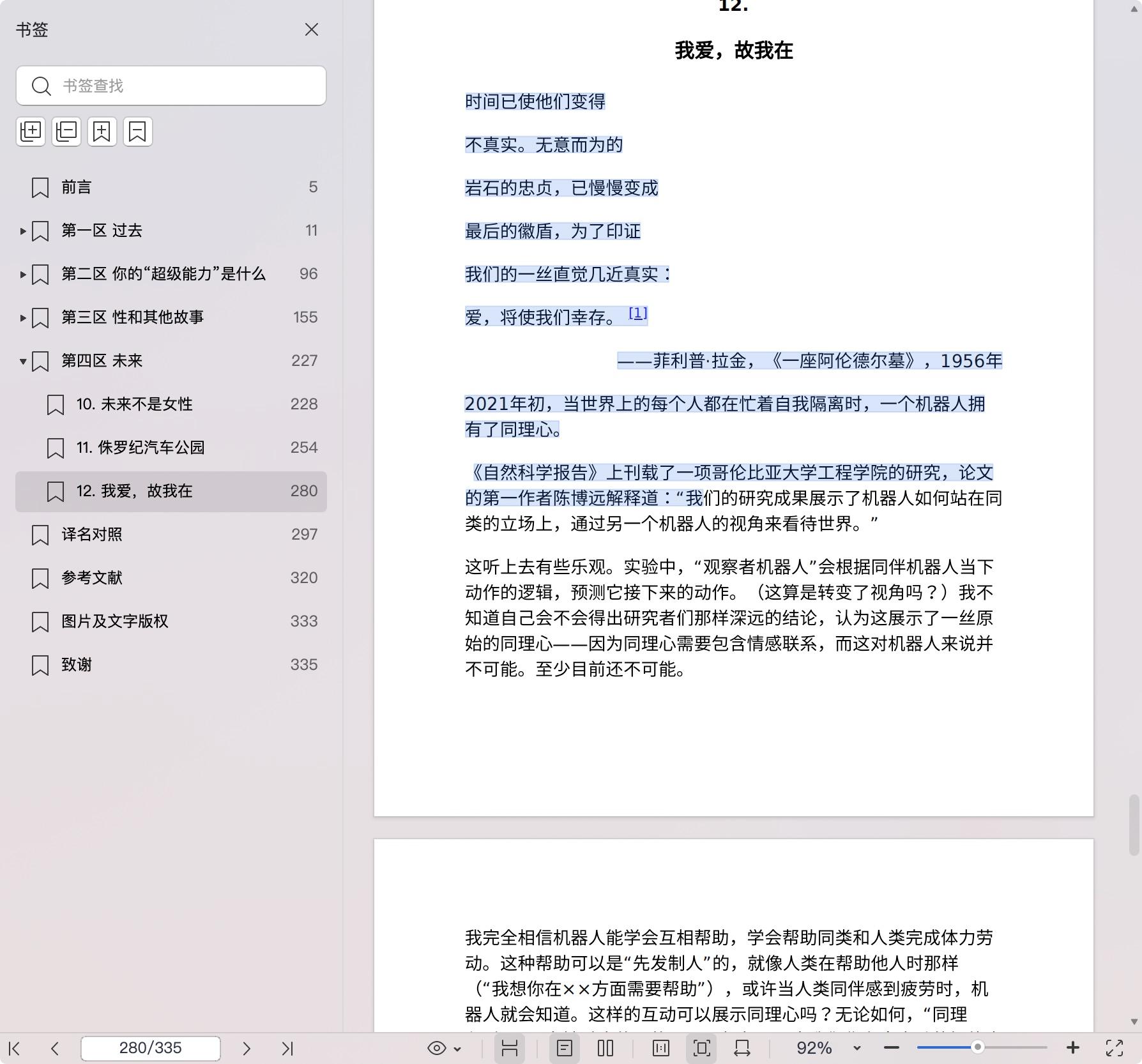Collapse the 第四区 未来 section
1142x1064 pixels.
(x=23, y=361)
